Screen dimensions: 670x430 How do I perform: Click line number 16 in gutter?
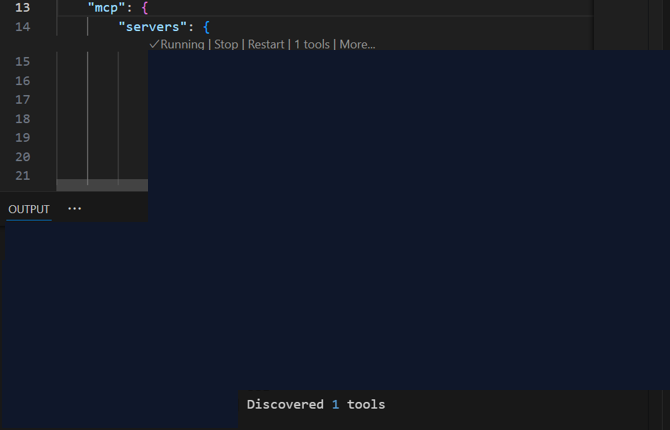click(x=22, y=81)
